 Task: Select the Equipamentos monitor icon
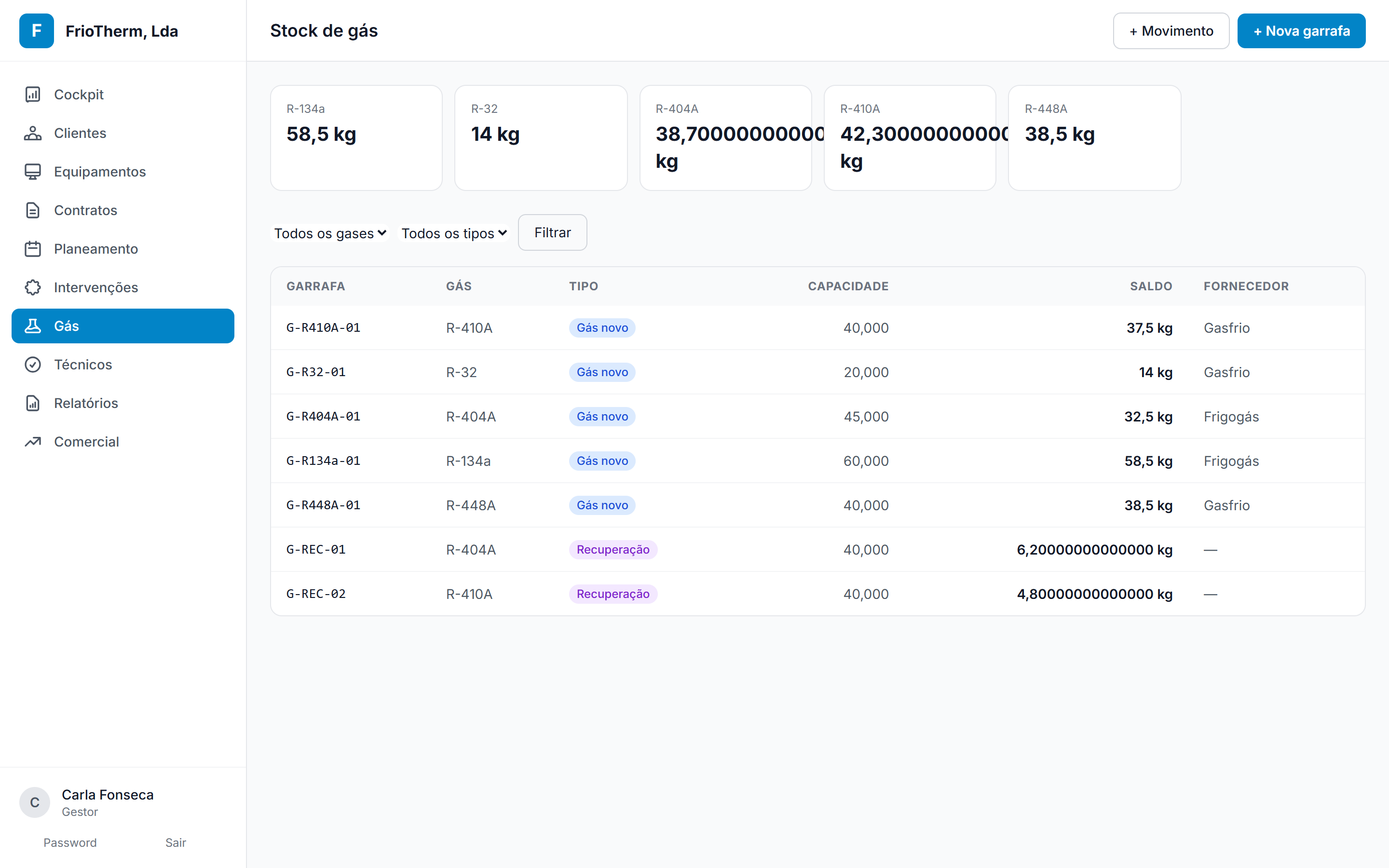tap(33, 171)
